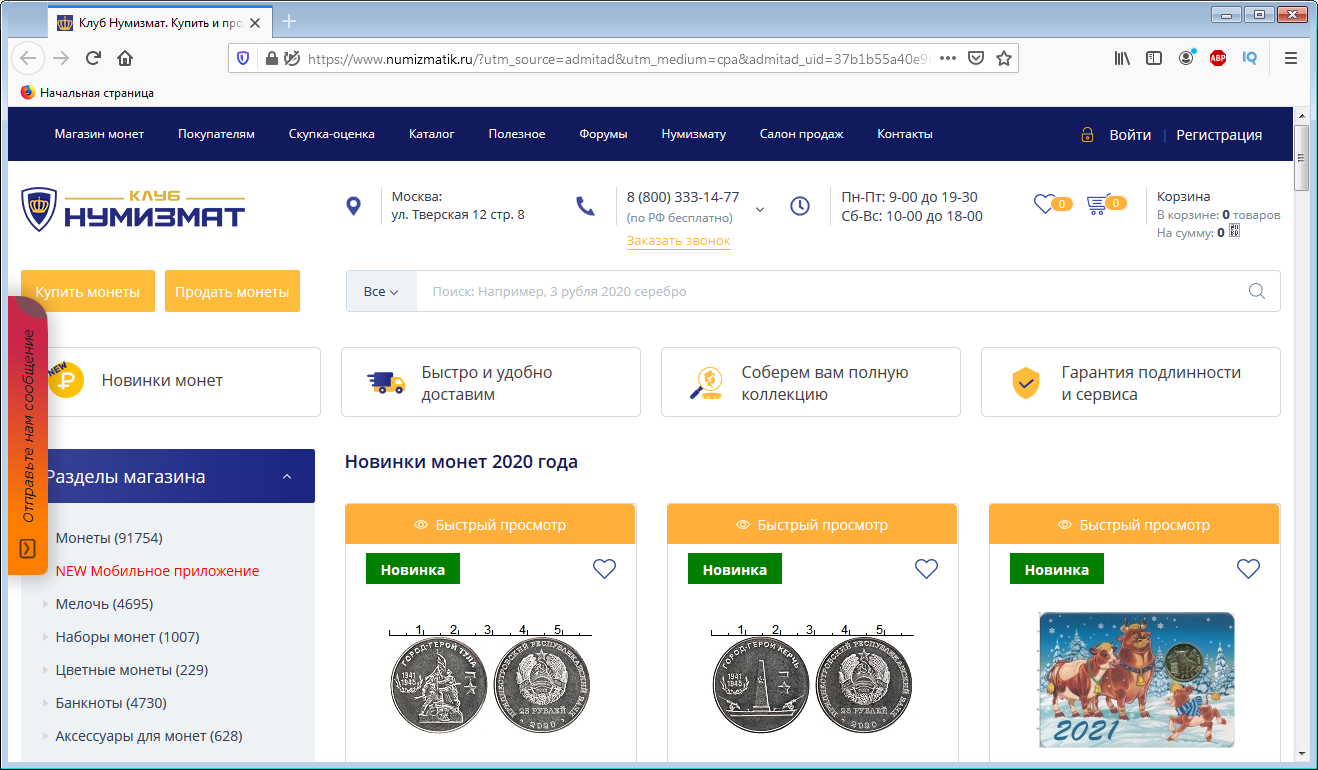Open the Firefox account icon
This screenshot has height=770, width=1318.
[x=1186, y=58]
